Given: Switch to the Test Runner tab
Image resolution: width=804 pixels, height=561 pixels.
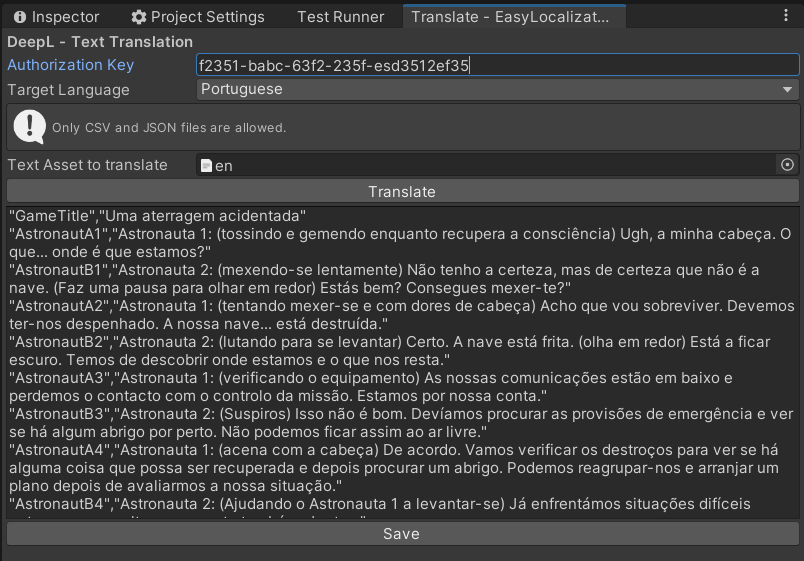Looking at the screenshot, I should [x=340, y=17].
